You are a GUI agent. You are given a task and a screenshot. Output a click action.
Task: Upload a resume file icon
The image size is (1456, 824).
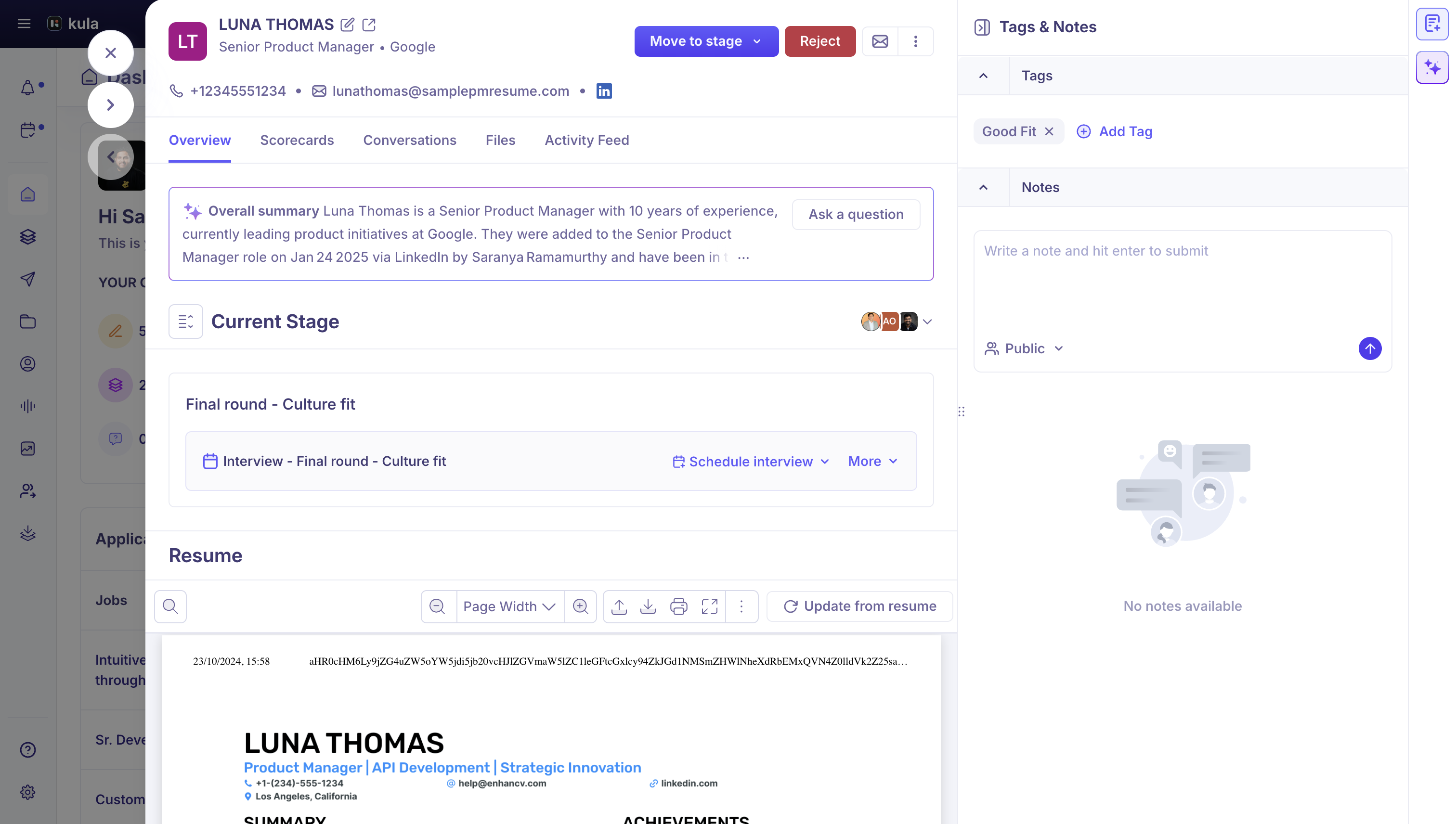pyautogui.click(x=619, y=606)
